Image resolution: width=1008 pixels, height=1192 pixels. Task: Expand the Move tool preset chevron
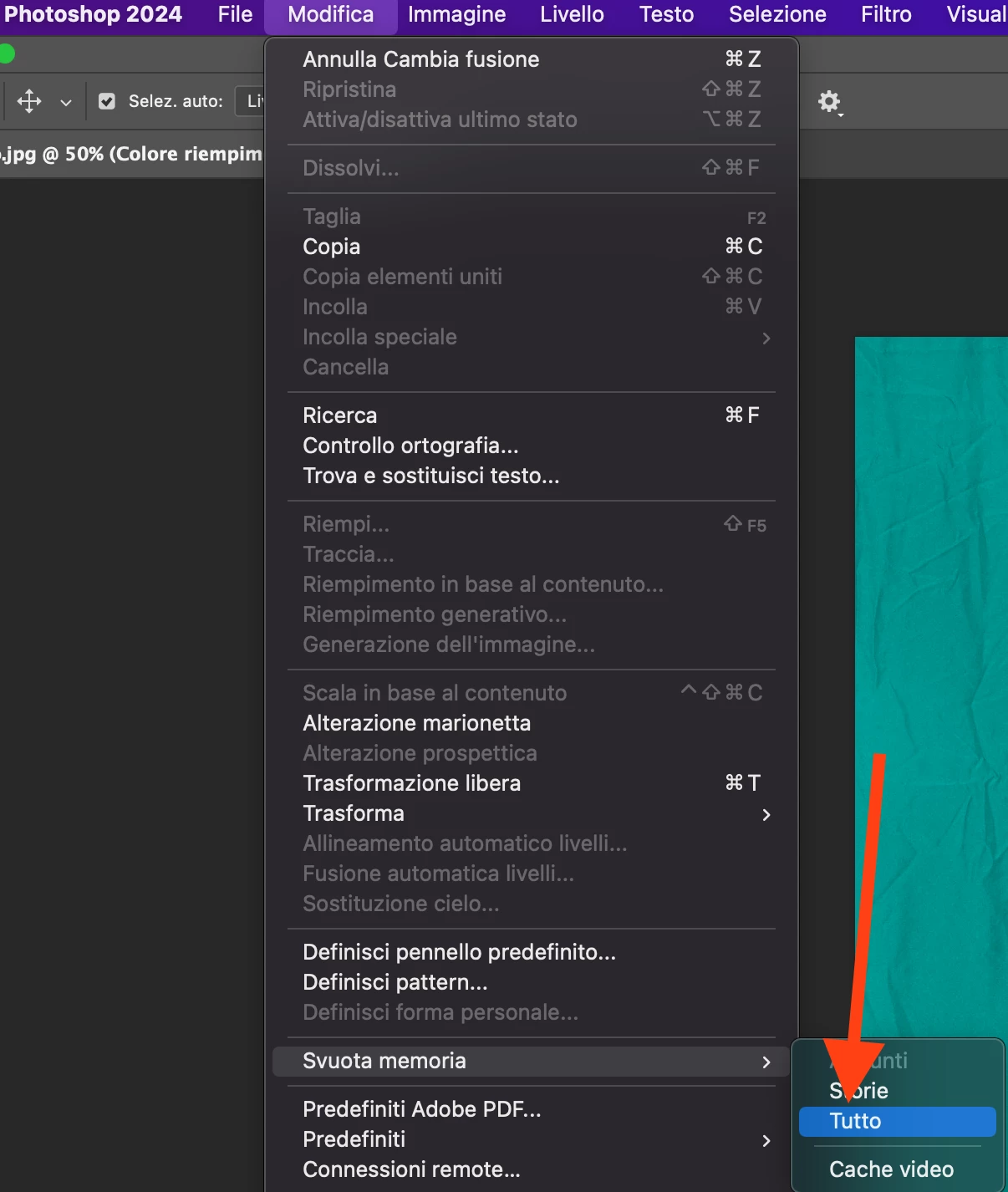pyautogui.click(x=66, y=102)
